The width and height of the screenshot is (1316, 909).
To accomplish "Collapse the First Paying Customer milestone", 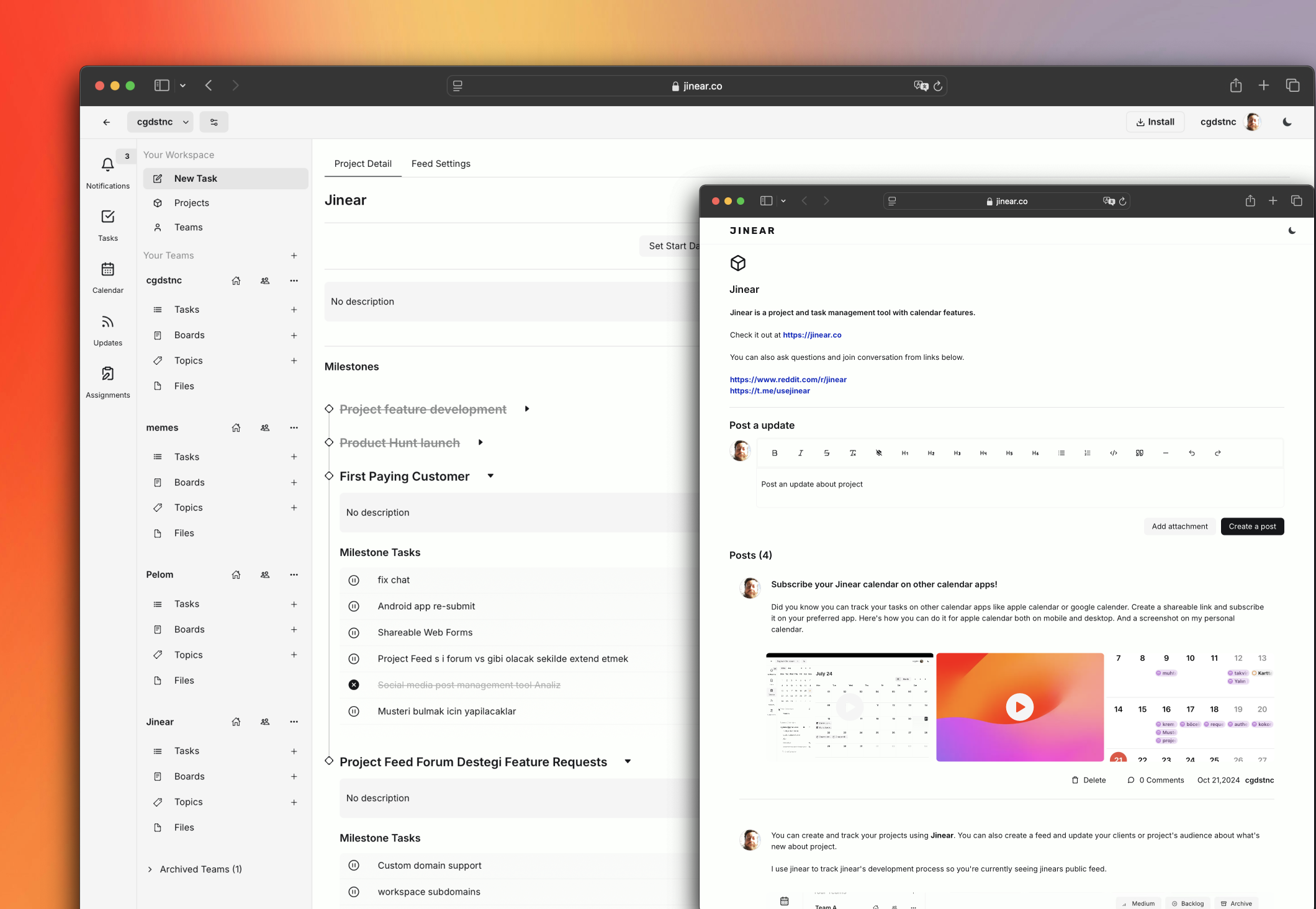I will [490, 476].
